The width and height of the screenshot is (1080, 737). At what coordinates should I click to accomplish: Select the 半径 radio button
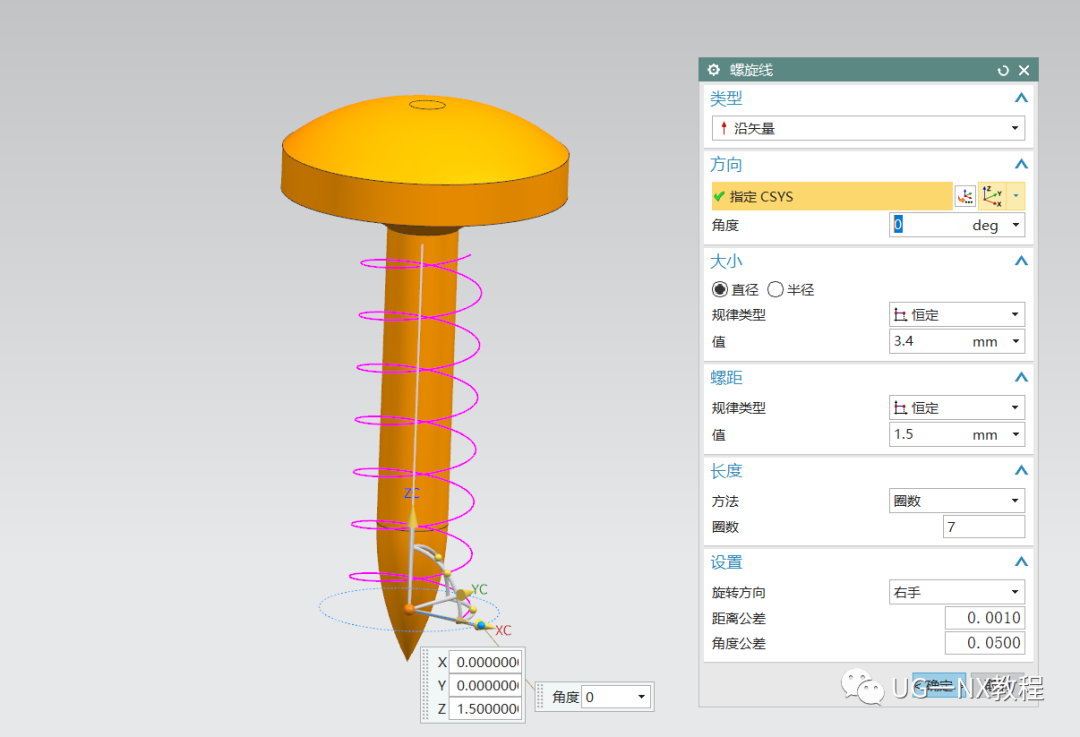[775, 289]
